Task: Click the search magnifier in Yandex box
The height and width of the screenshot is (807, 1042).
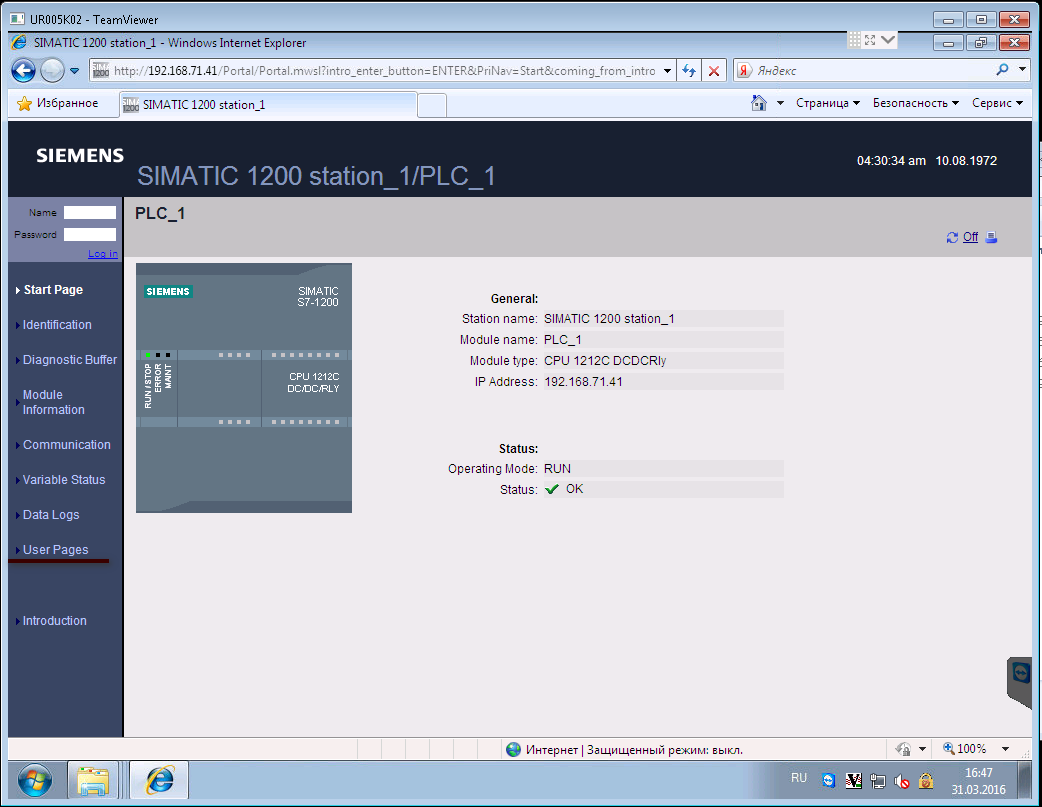Action: tap(1003, 71)
